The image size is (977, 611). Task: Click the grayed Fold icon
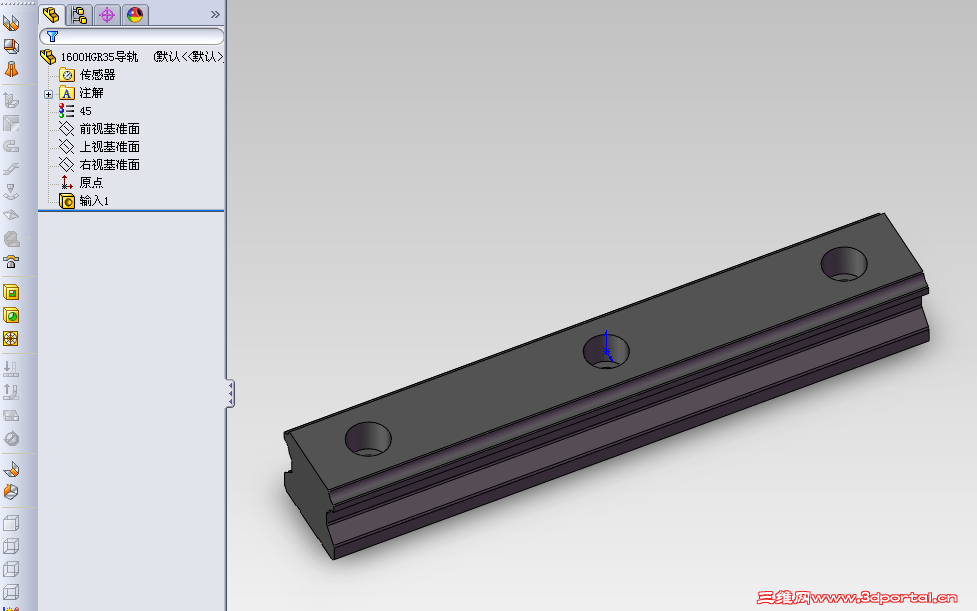11,392
